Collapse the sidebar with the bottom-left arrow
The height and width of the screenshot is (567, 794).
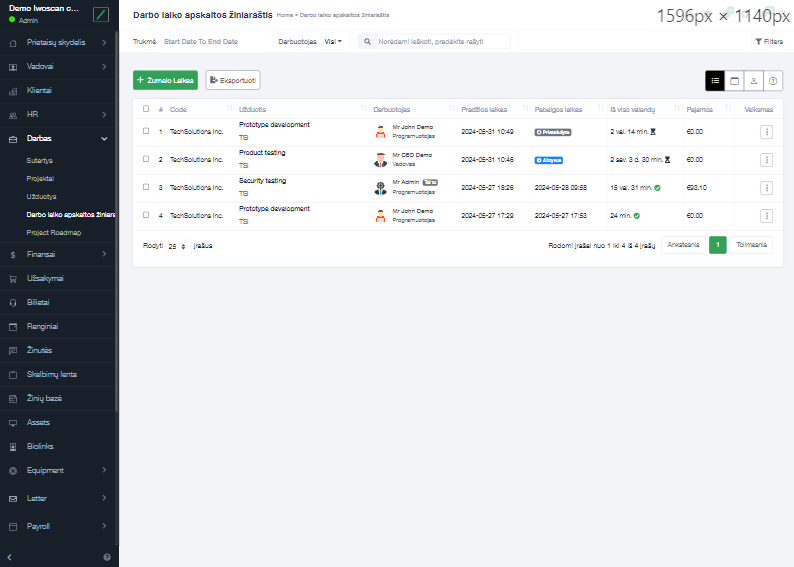coord(9,556)
